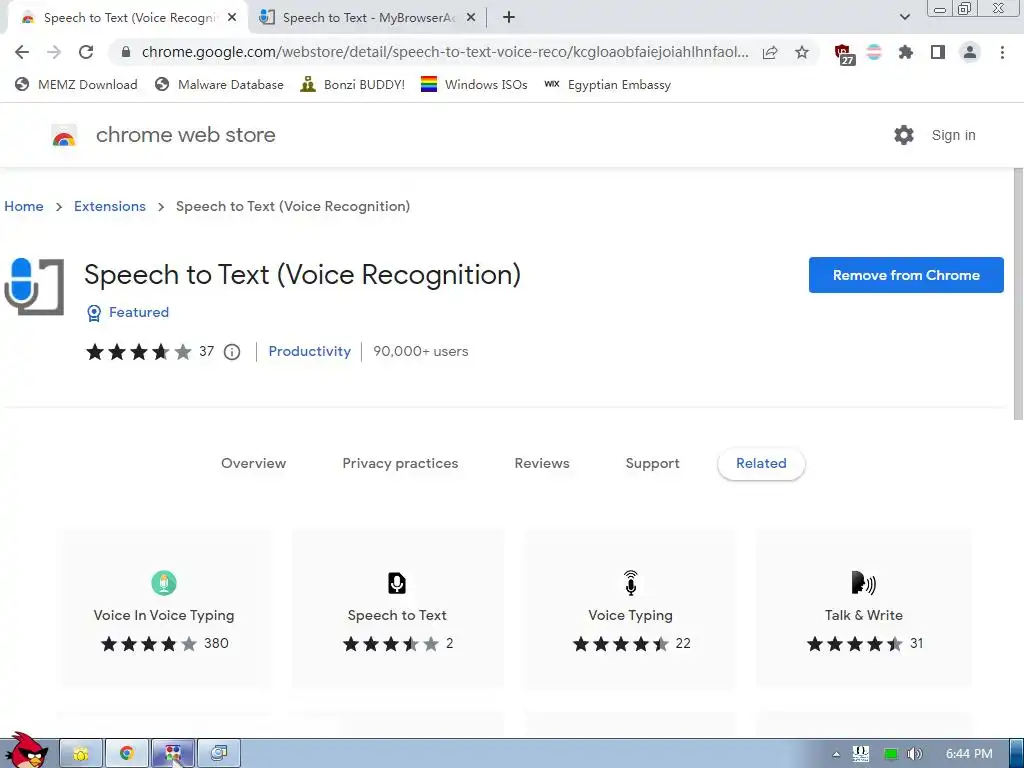This screenshot has height=768, width=1024.
Task: Click the site lock icon in address bar
Action: (x=126, y=52)
